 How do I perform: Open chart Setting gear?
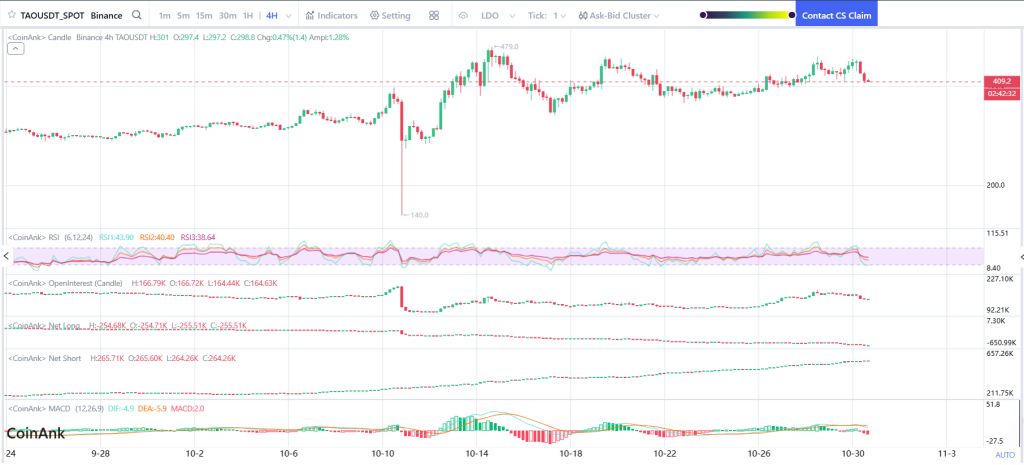390,16
